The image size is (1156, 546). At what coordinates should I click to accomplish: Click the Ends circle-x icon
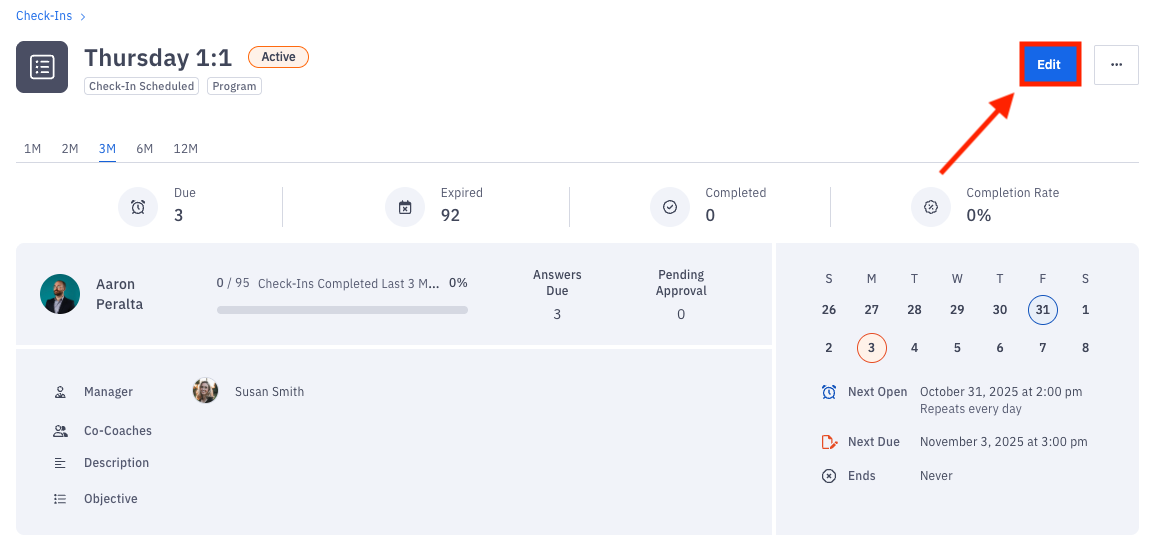pos(829,476)
